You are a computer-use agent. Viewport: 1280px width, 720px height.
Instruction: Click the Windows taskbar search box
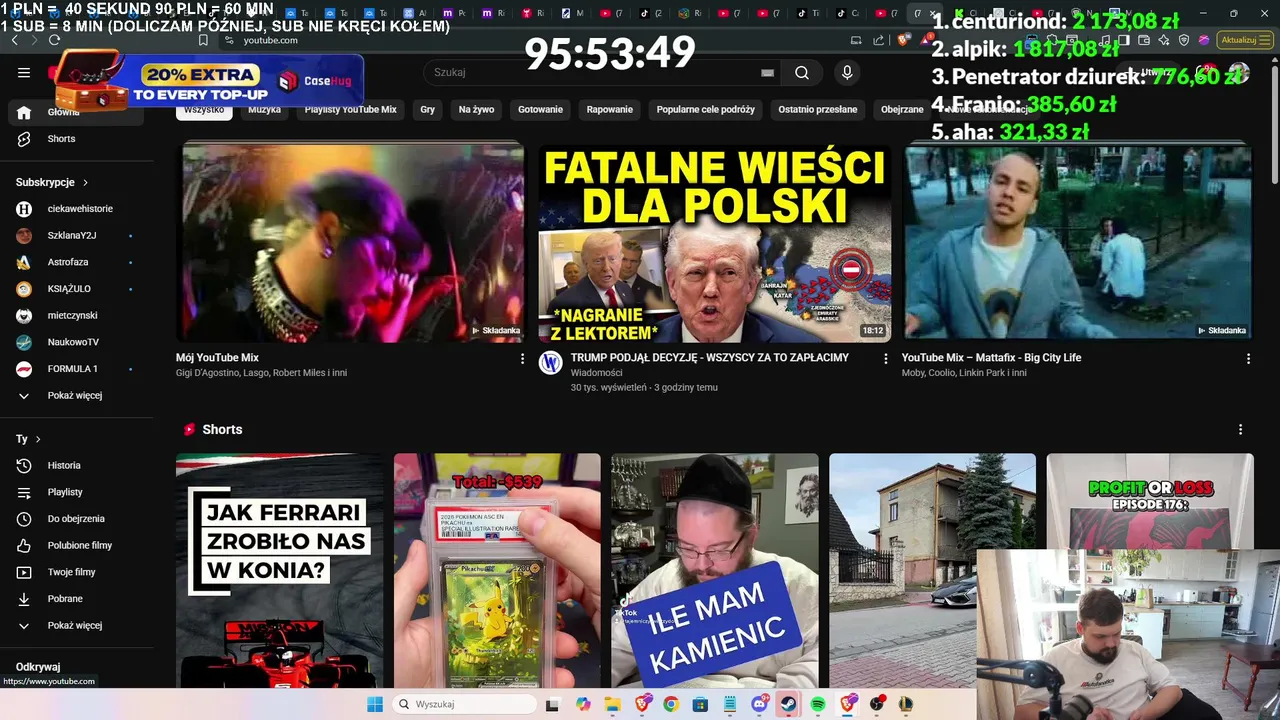pyautogui.click(x=463, y=704)
